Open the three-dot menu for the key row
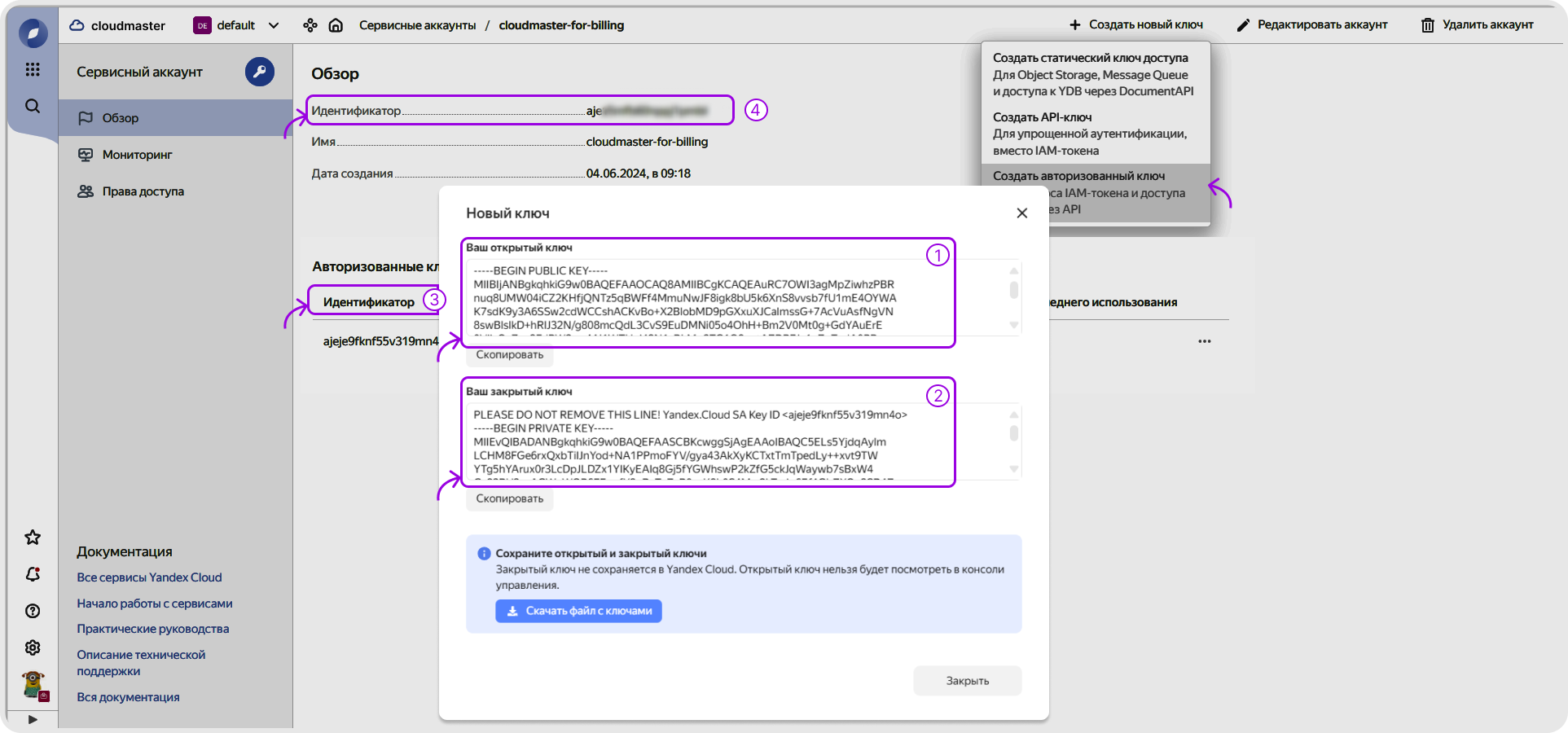The image size is (1568, 733). click(x=1204, y=341)
